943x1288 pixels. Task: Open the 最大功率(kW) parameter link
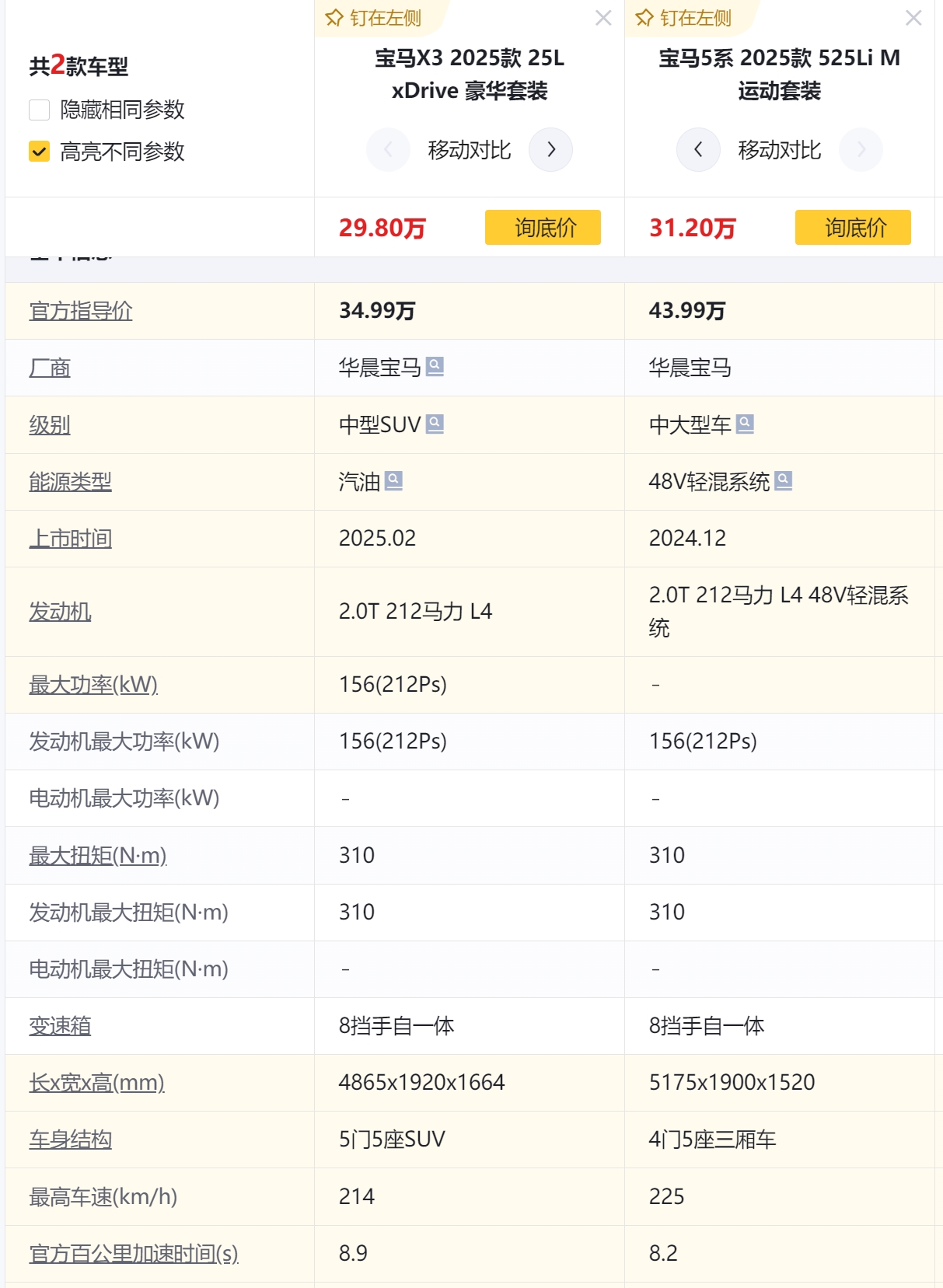pos(93,685)
